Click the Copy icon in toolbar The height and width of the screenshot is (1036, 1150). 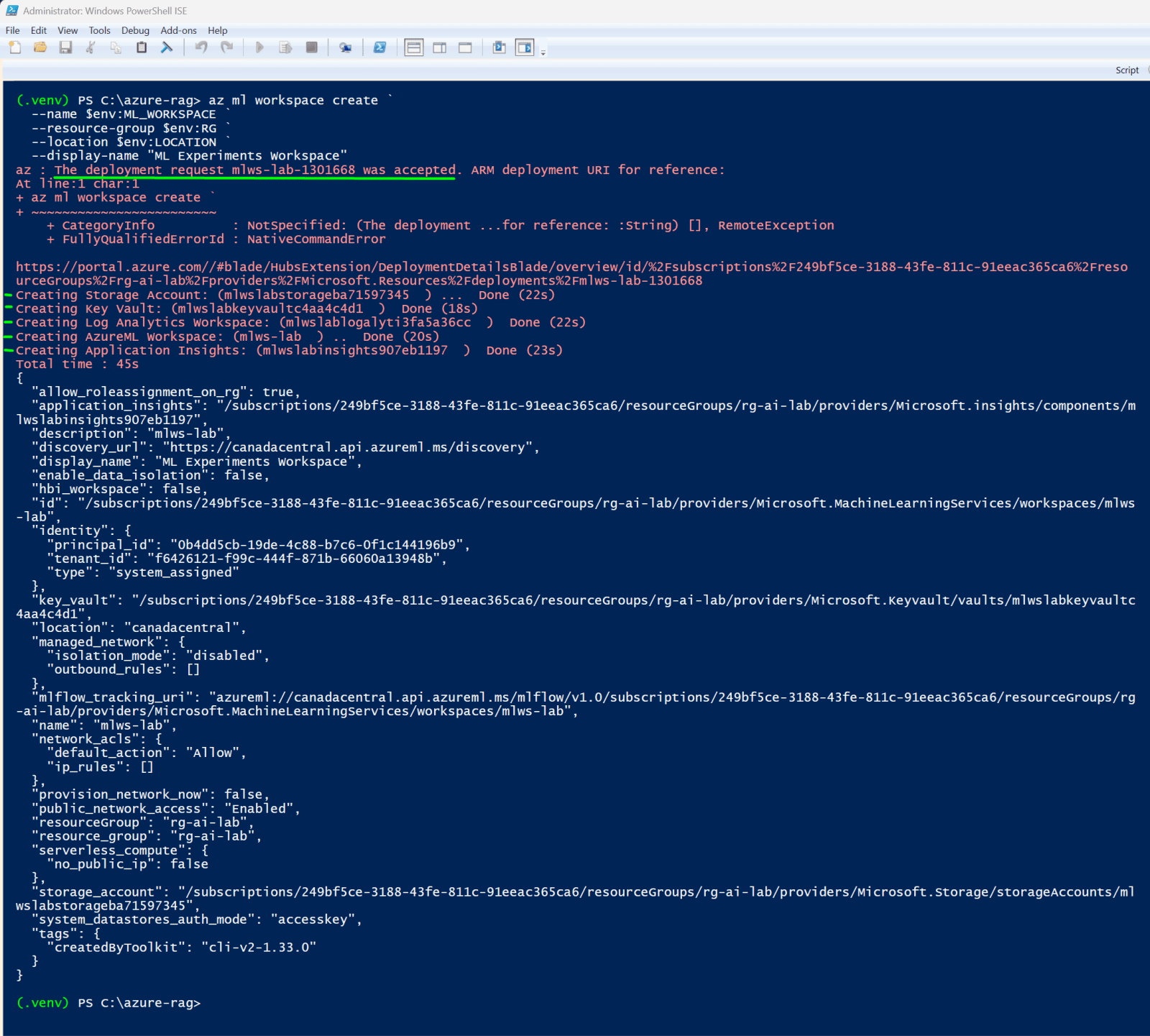[116, 47]
